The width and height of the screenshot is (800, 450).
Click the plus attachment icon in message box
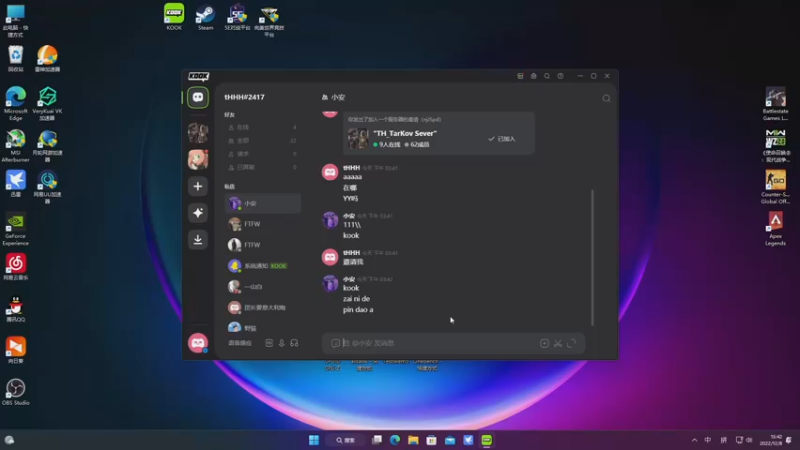(544, 343)
